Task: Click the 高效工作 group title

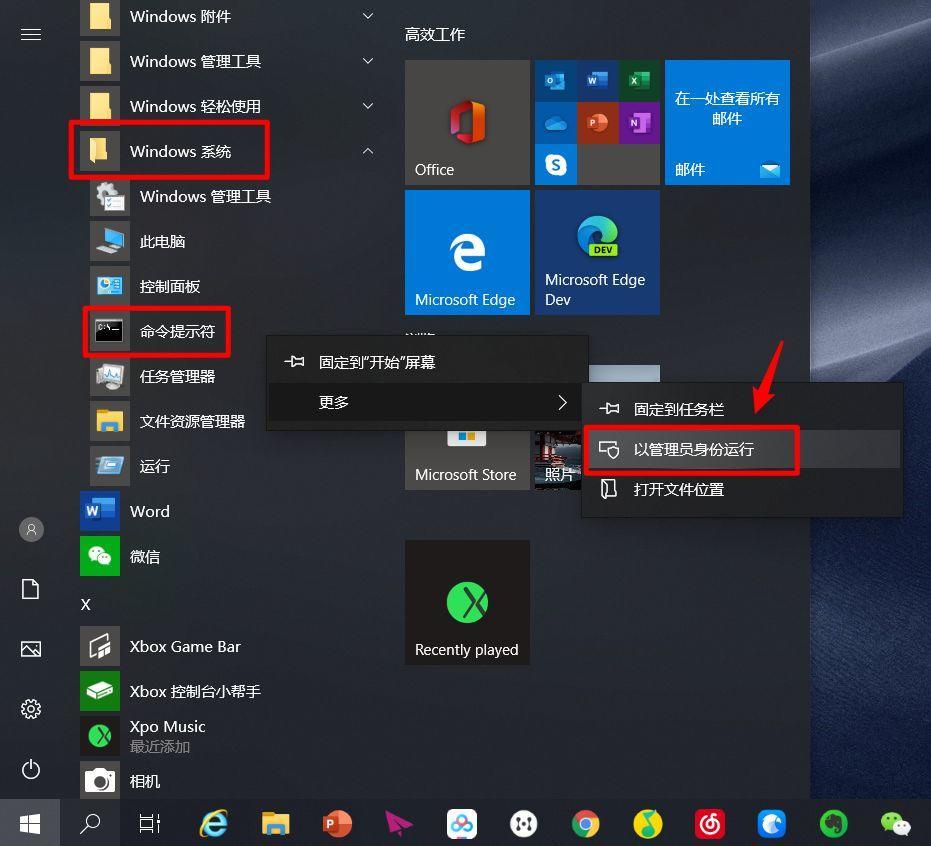Action: point(435,34)
